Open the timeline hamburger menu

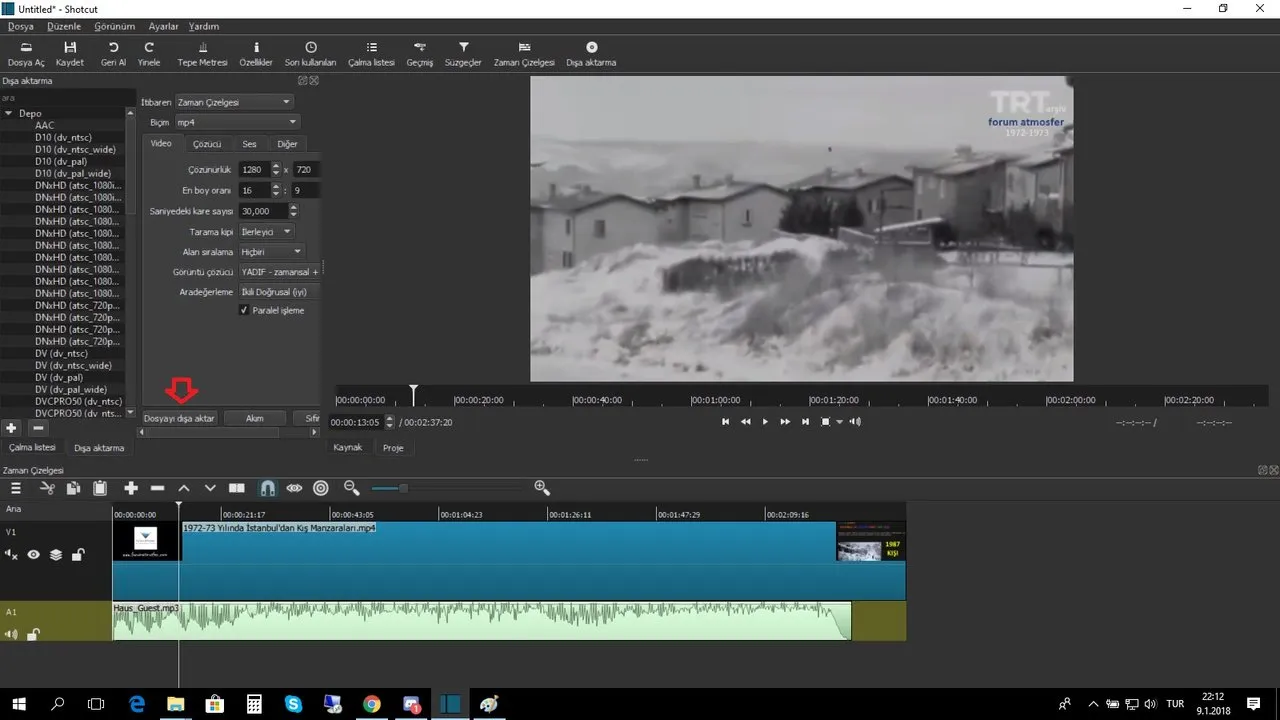click(x=16, y=488)
